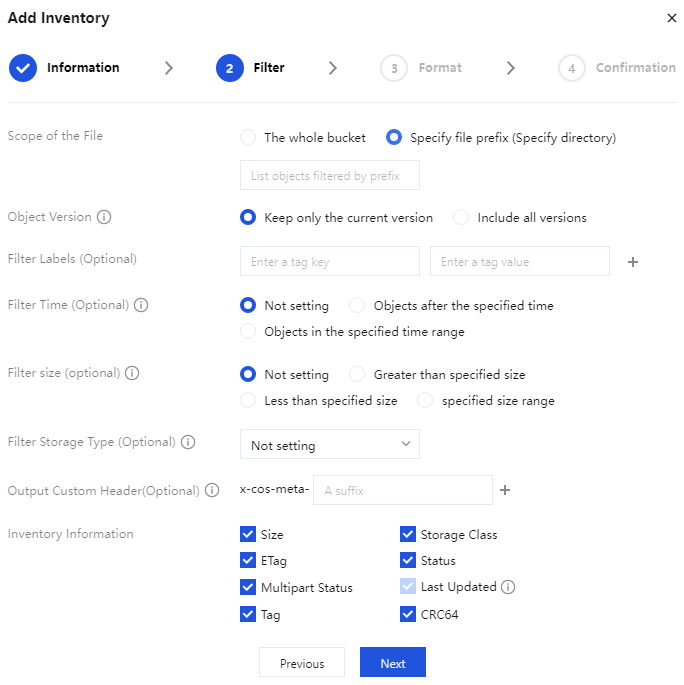Screen dimensions: 684x685
Task: Click the info icon next to Filter size
Action: tap(132, 373)
